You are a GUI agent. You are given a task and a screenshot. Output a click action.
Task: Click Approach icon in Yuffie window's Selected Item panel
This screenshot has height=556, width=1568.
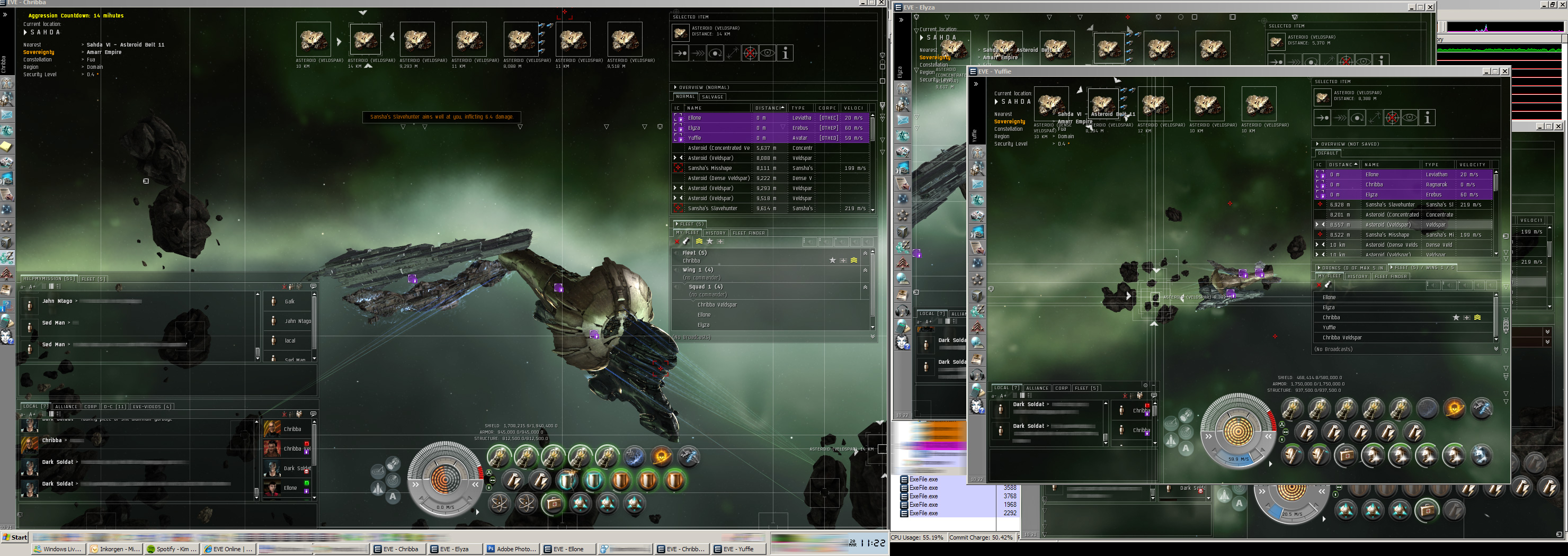click(x=1322, y=118)
